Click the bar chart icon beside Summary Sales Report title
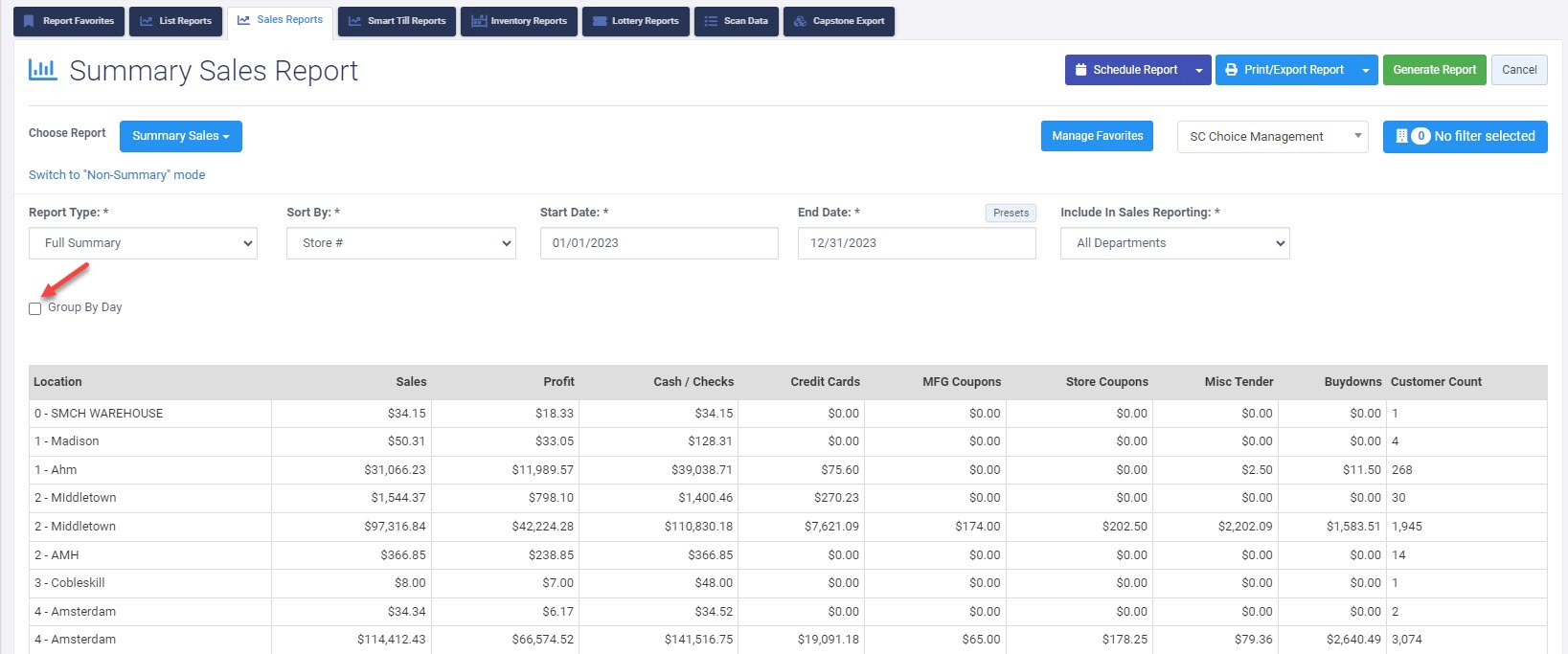 [x=42, y=69]
